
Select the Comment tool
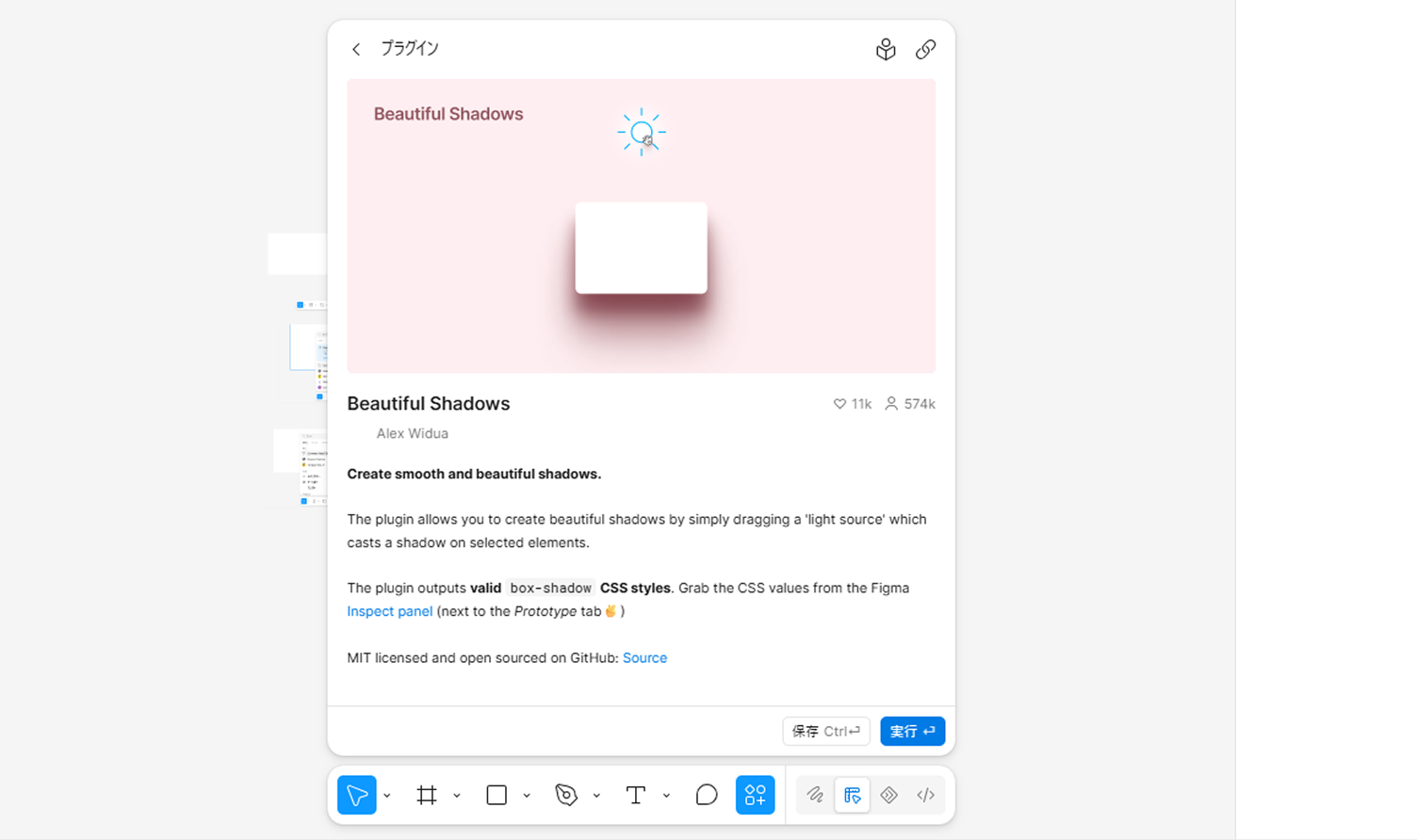click(707, 795)
